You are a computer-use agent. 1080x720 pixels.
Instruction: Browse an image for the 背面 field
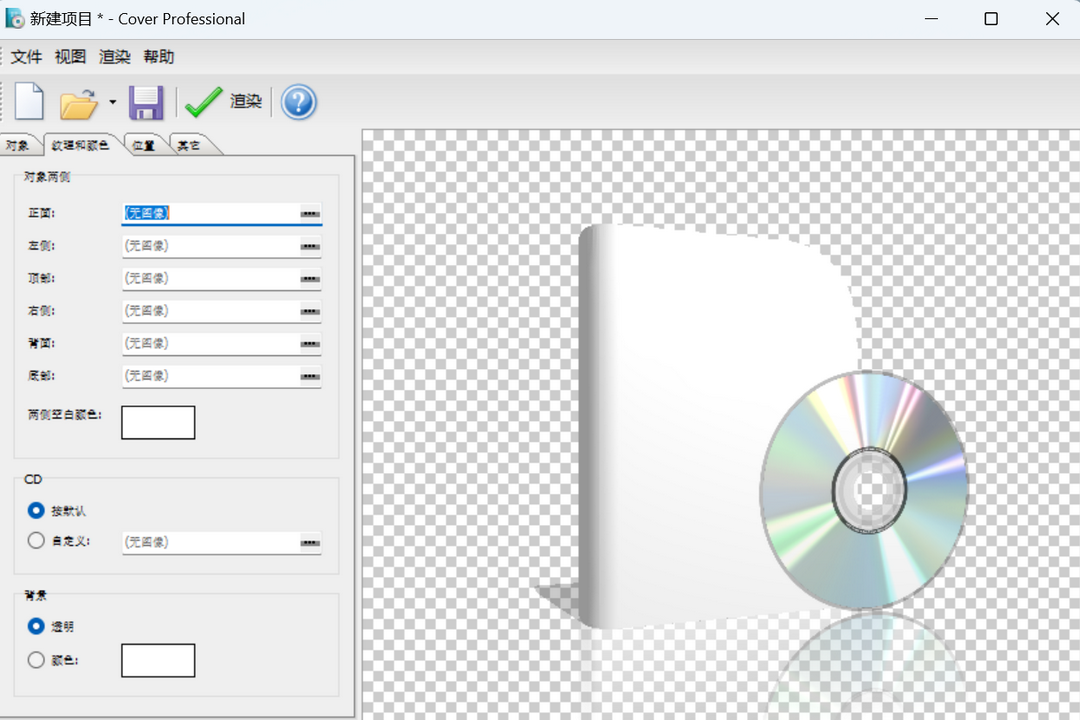tap(310, 343)
